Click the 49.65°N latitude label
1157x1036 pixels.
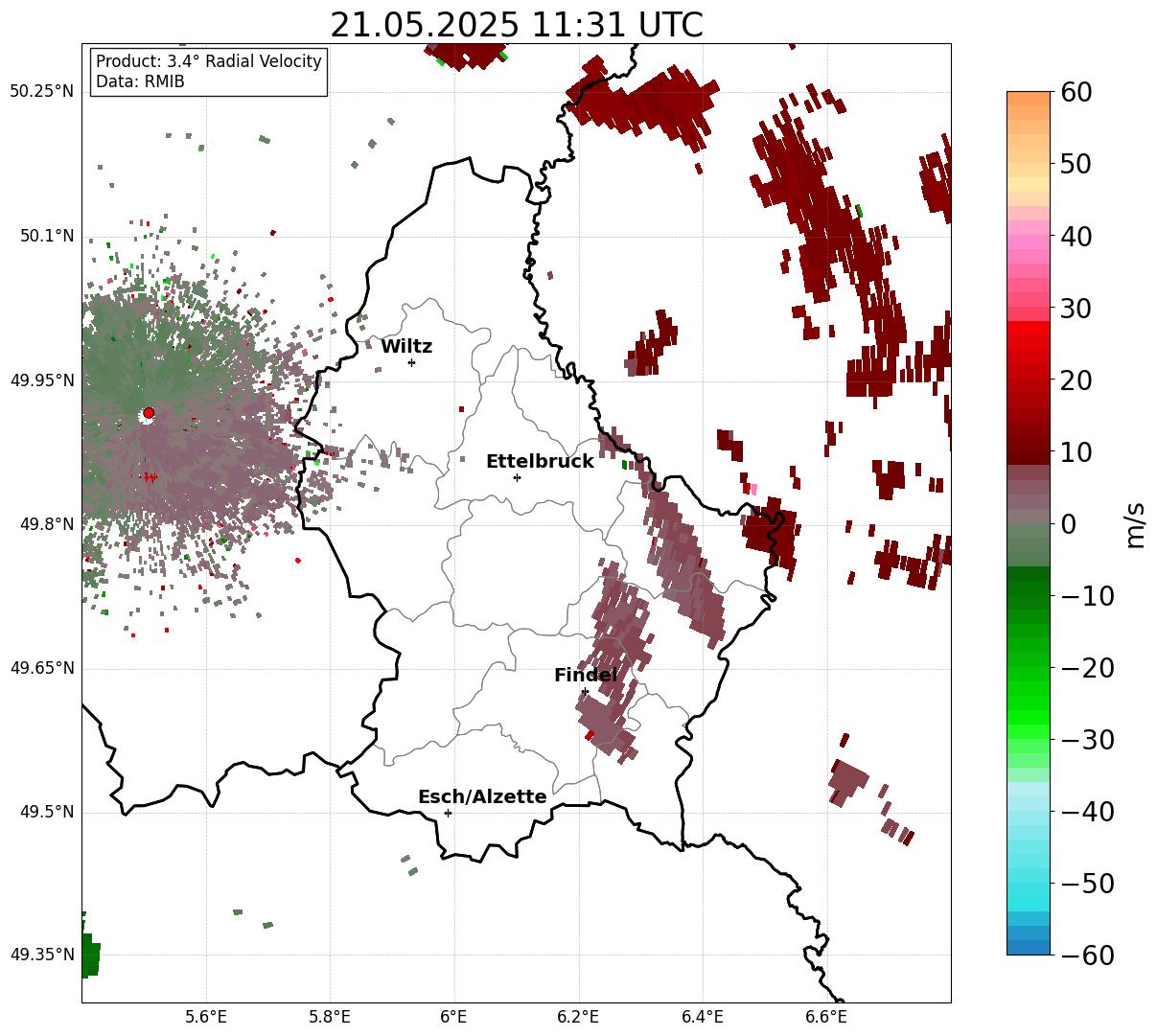coord(42,668)
